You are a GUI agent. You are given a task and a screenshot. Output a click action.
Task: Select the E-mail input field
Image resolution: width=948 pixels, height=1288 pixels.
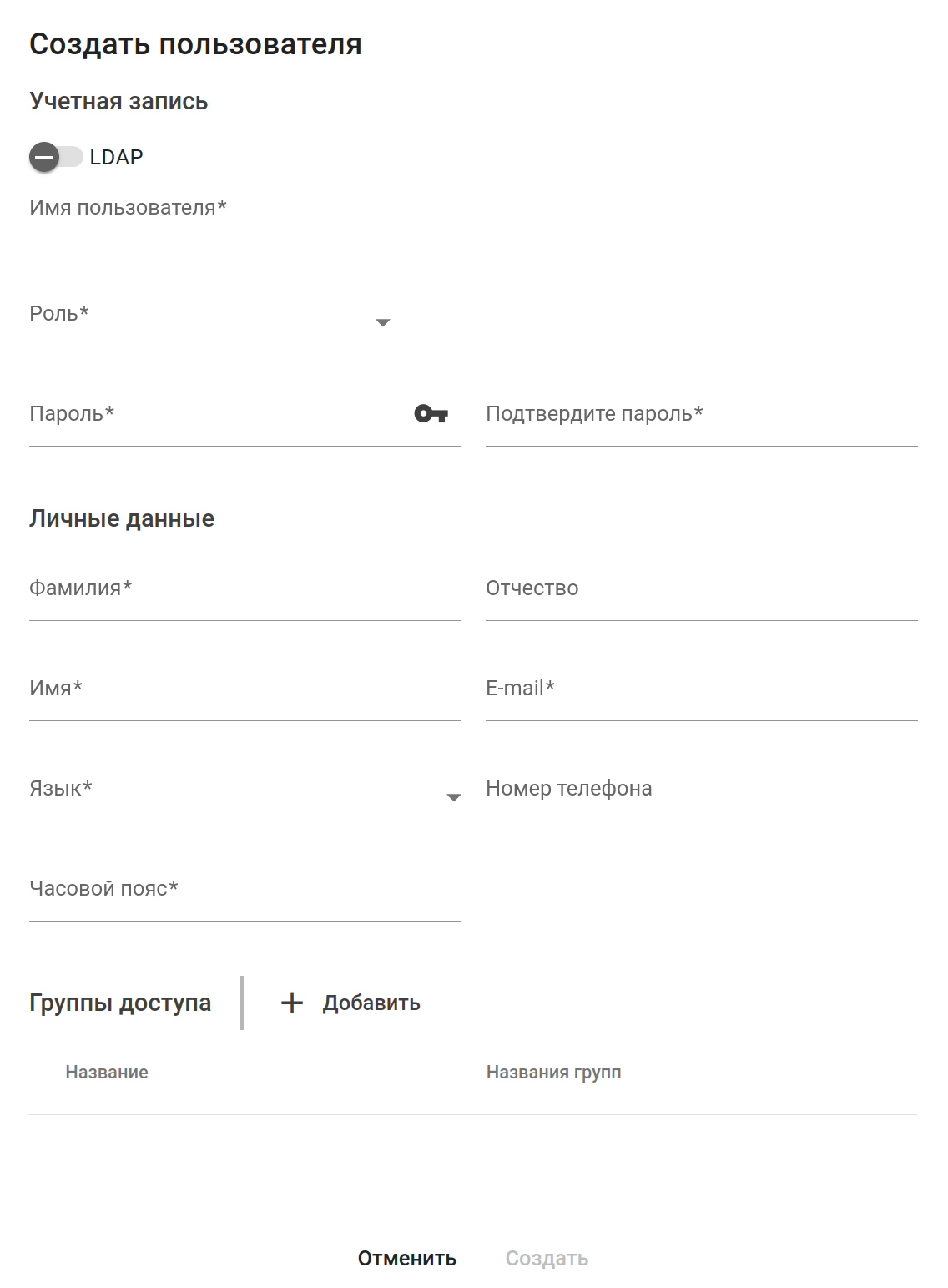click(x=701, y=696)
